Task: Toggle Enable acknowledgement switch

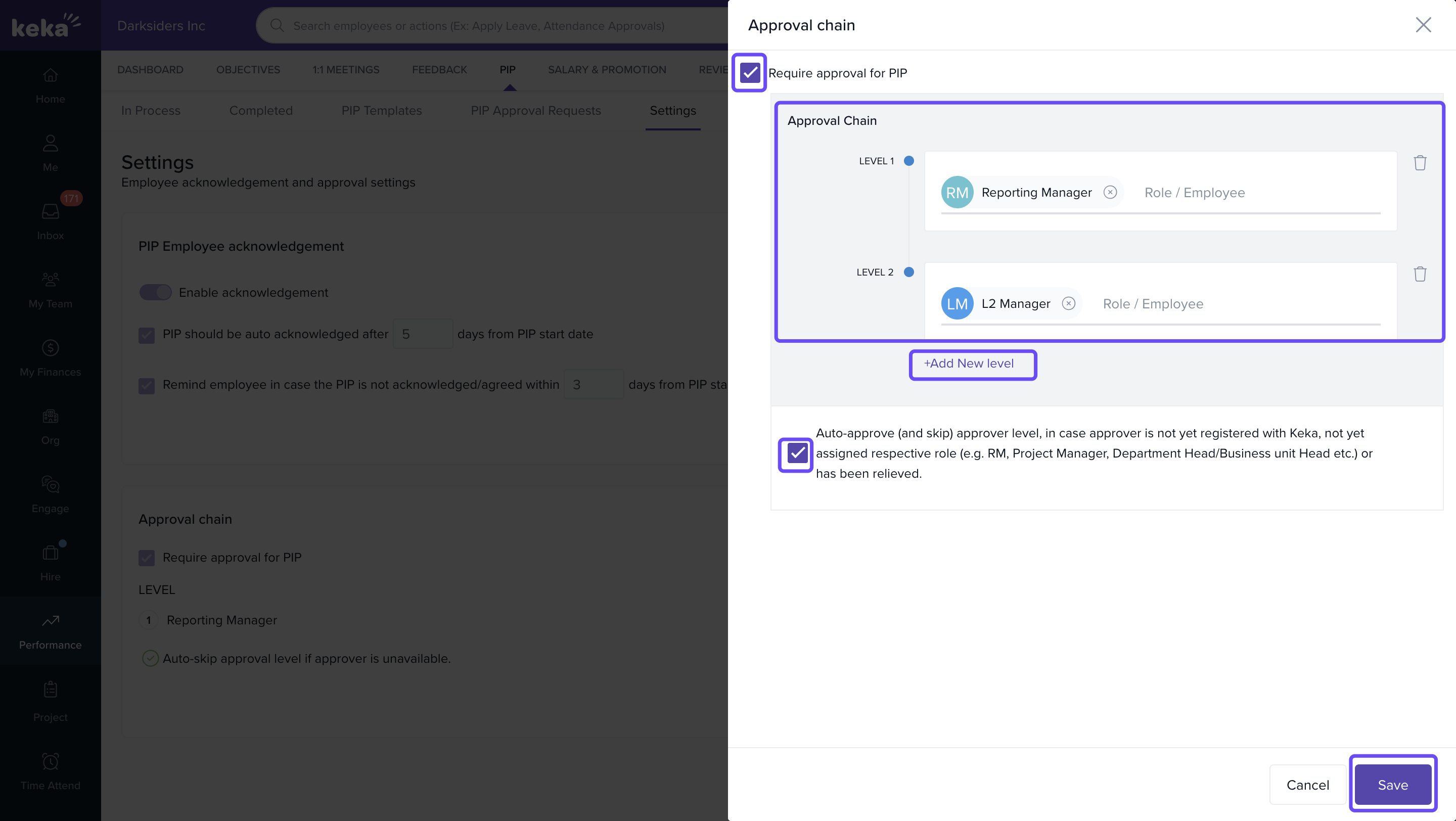Action: coord(155,292)
